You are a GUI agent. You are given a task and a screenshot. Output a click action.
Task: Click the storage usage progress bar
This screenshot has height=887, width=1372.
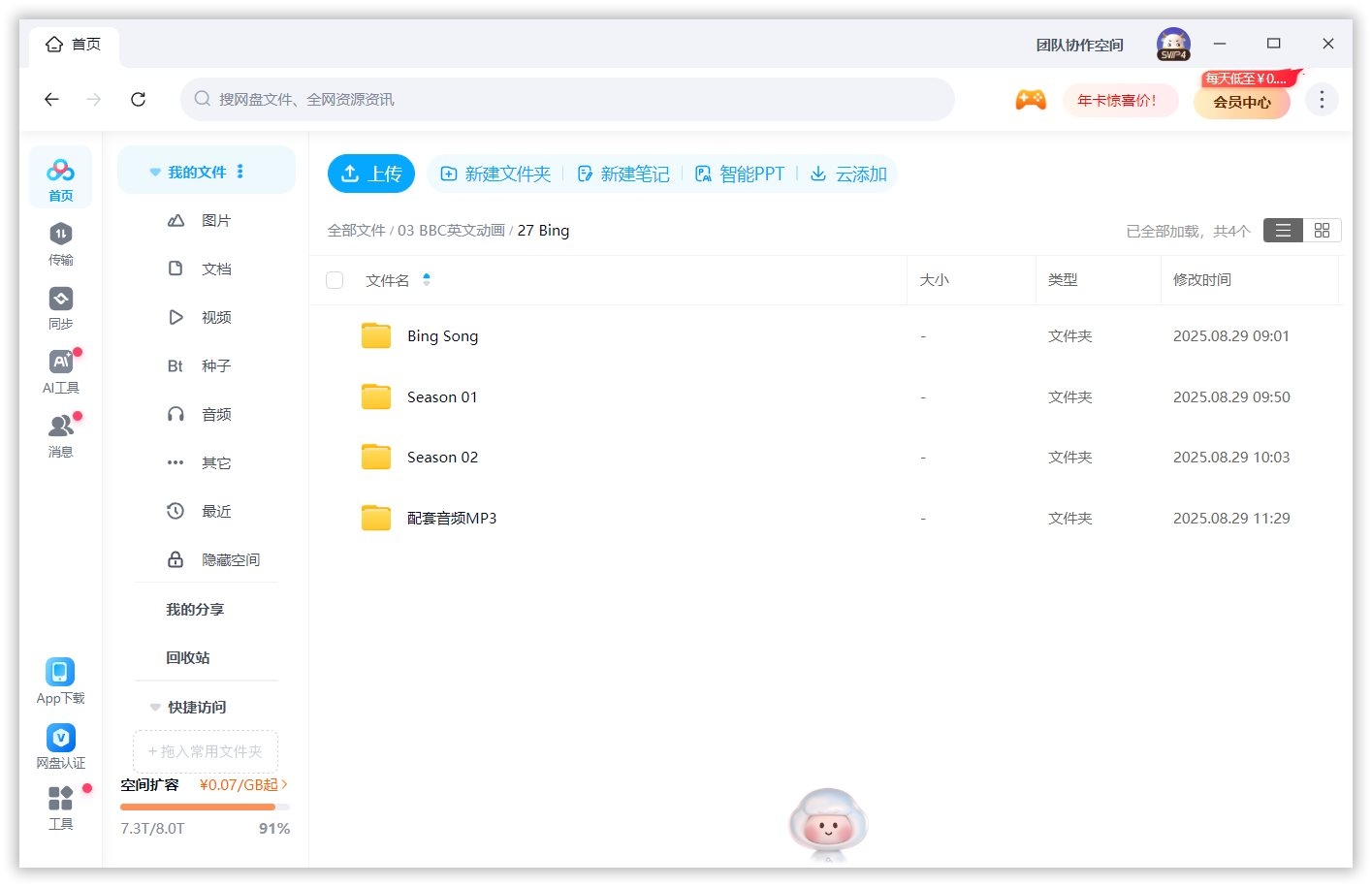[x=199, y=807]
